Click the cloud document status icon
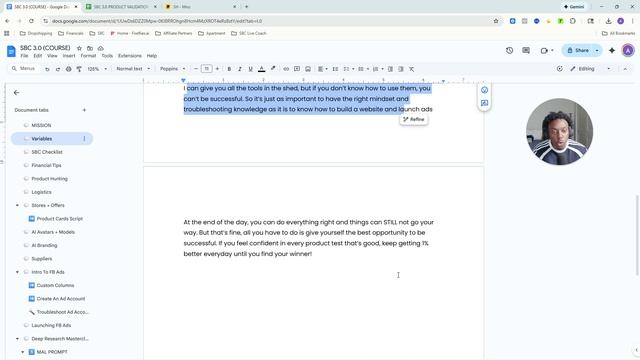Viewport: 640px width, 360px height. pyautogui.click(x=100, y=48)
